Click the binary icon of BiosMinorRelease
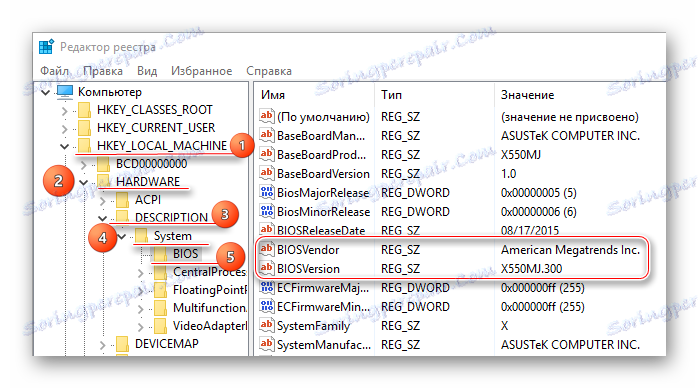698x388 pixels. point(267,211)
